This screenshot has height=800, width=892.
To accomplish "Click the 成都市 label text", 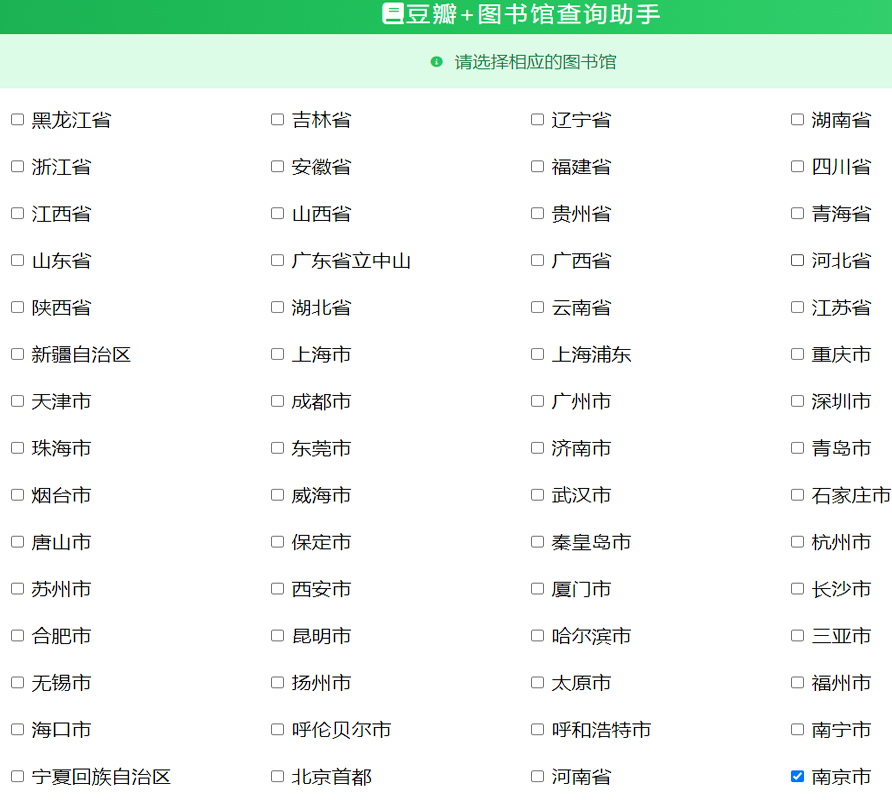I will (x=321, y=402).
